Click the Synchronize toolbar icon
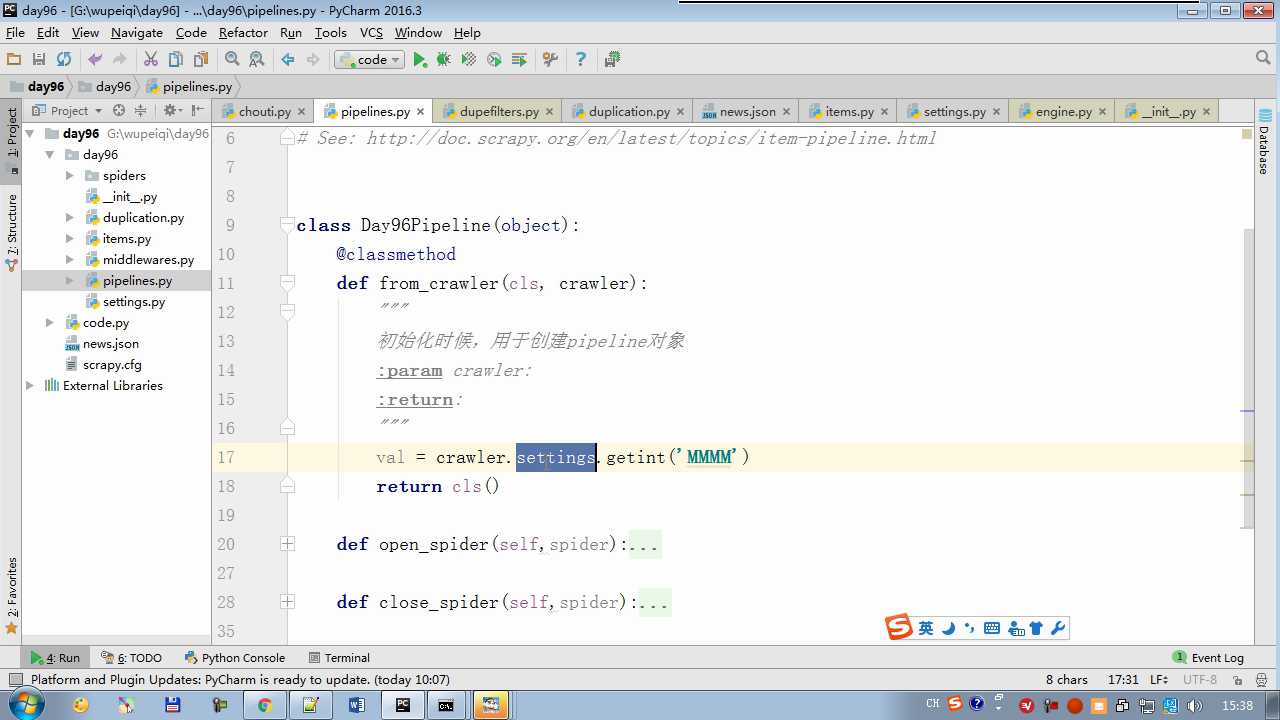This screenshot has height=720, width=1280. coord(64,60)
